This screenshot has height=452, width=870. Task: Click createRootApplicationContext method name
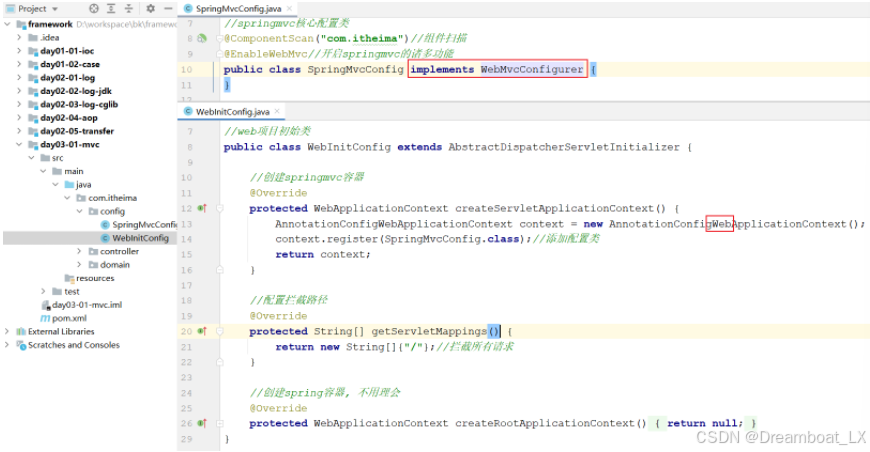544,423
